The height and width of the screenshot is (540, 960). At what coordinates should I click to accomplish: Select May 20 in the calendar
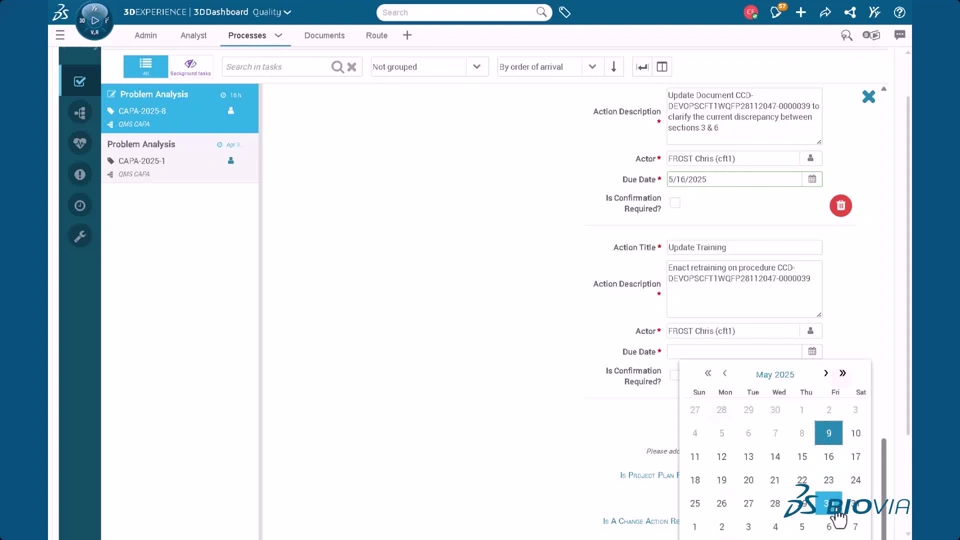[x=748, y=480]
